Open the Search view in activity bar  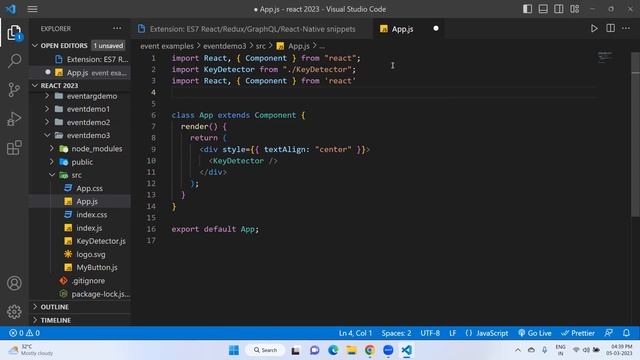pos(14,61)
